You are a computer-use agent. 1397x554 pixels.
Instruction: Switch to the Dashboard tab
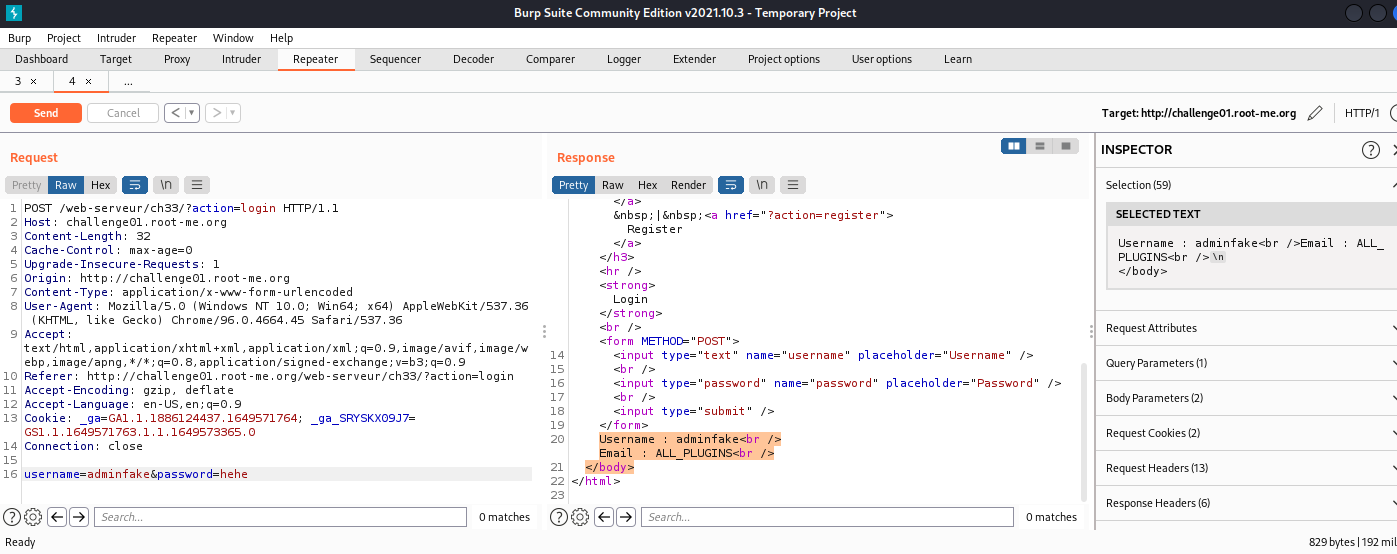pos(42,59)
